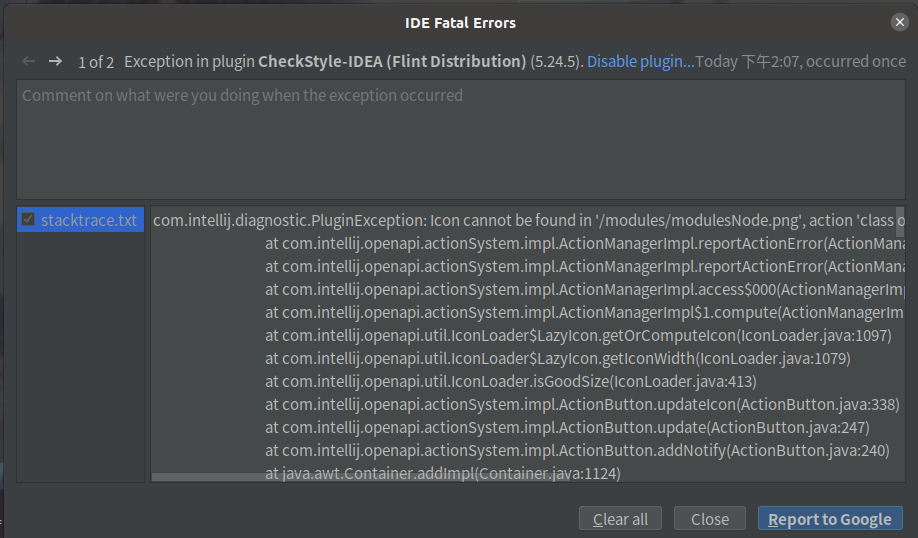Focus the exception comment text area
918x538 pixels.
(x=461, y=139)
